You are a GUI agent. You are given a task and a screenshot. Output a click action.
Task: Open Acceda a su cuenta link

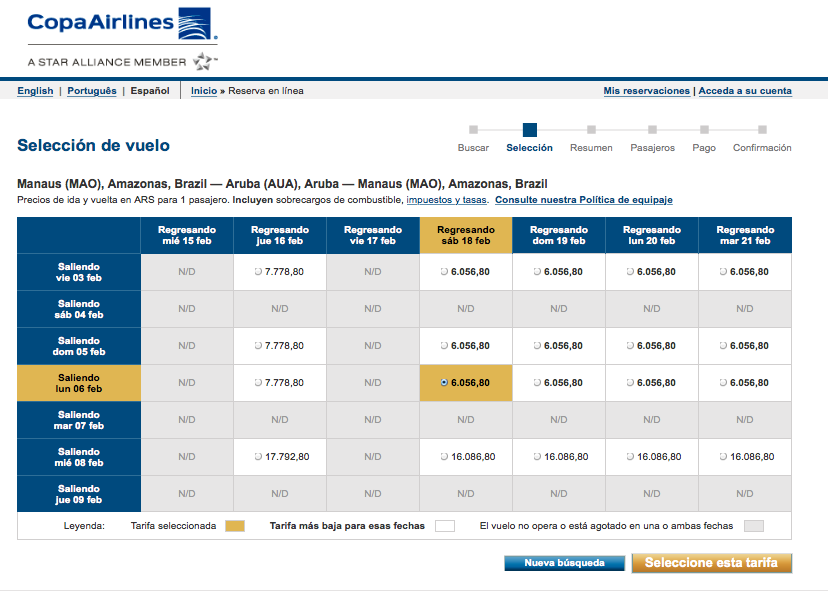coord(745,91)
